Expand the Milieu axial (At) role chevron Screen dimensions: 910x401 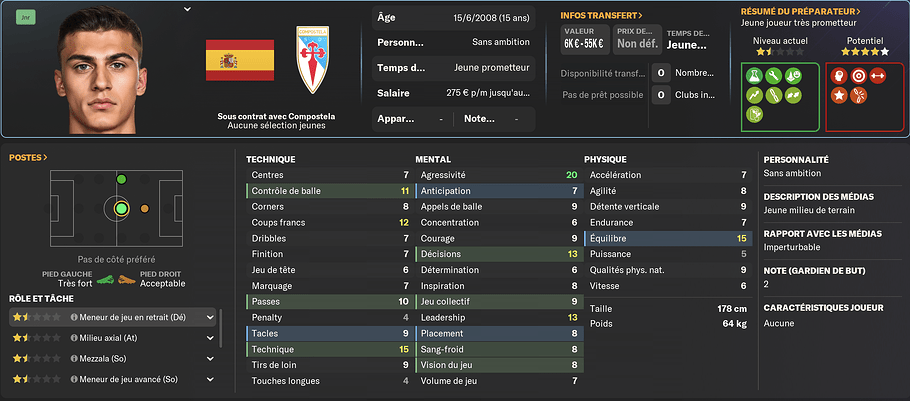(210, 338)
